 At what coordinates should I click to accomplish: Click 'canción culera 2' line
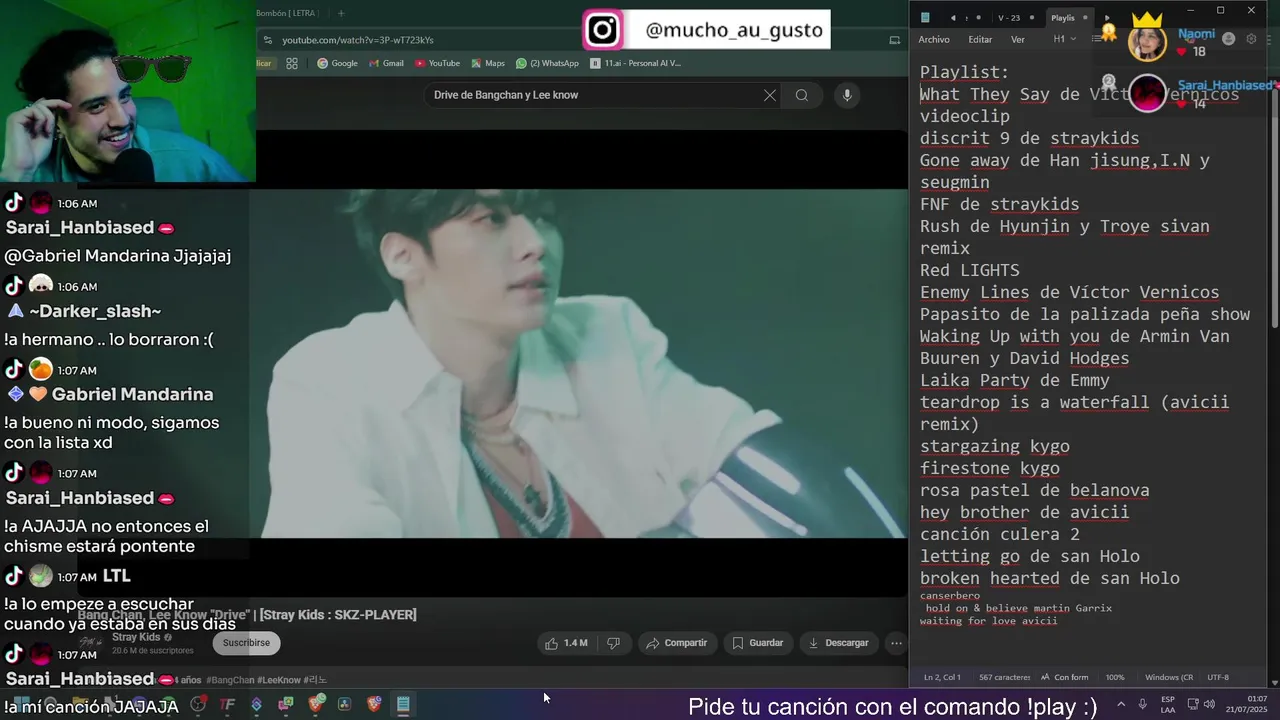click(x=999, y=534)
